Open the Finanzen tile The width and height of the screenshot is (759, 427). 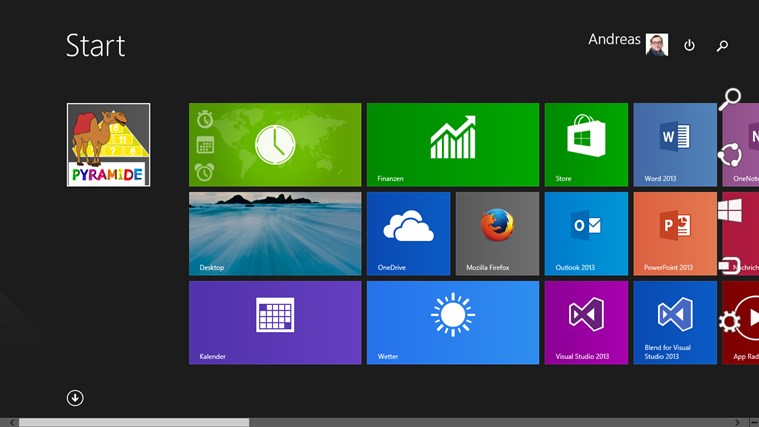point(453,145)
